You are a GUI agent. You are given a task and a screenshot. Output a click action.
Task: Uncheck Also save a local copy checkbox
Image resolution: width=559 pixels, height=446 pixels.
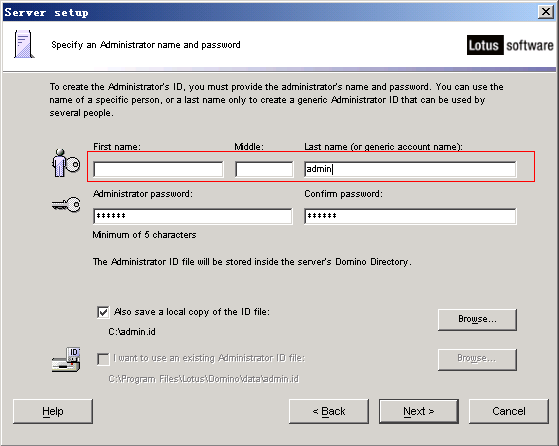click(103, 312)
